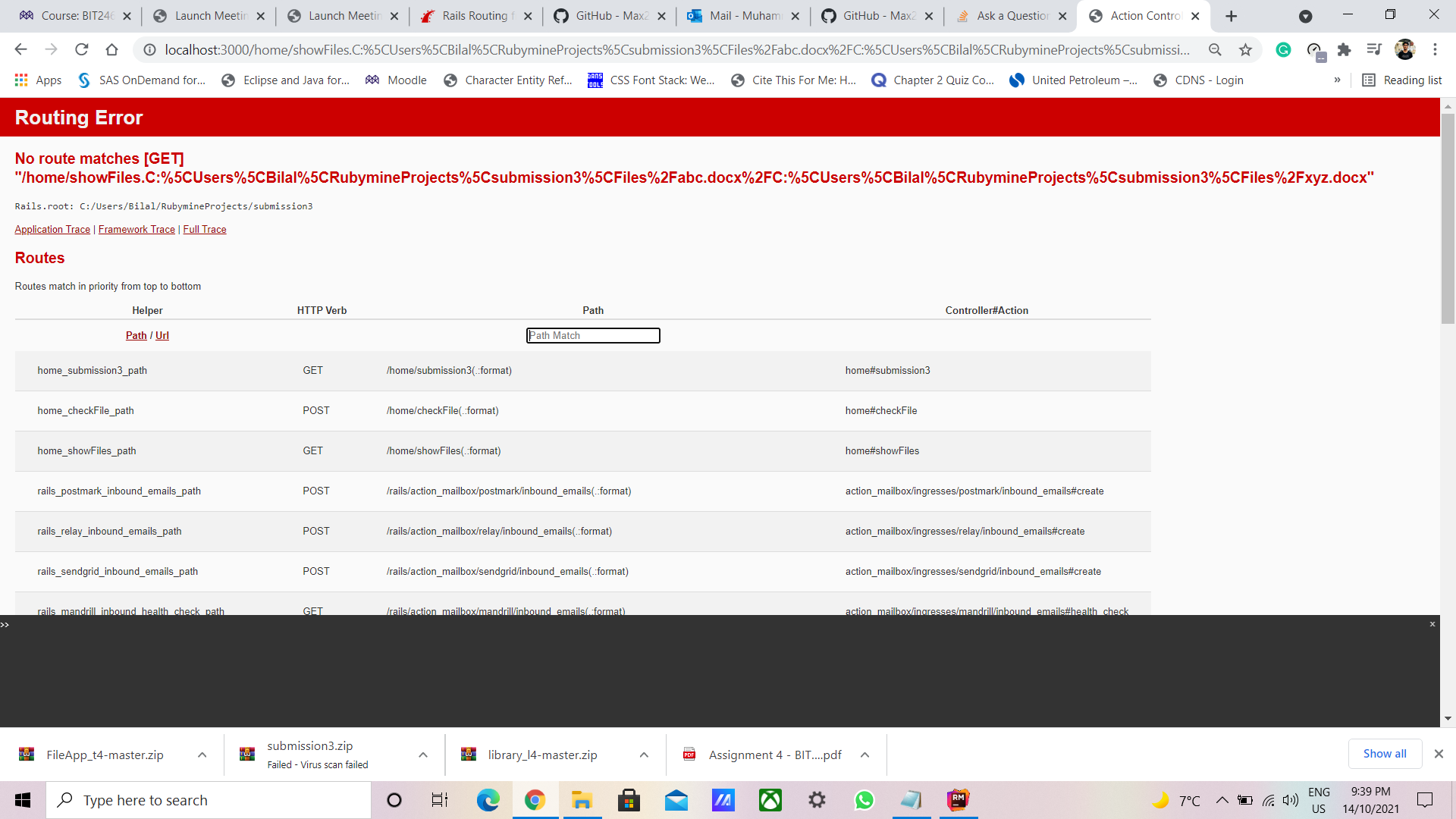Close the Mail - Muhammad tab
Screen dimensions: 1456x819
point(795,16)
